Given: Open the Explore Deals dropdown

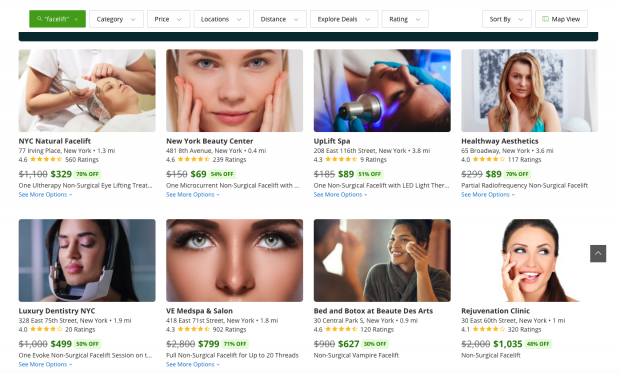Looking at the screenshot, I should coord(344,19).
